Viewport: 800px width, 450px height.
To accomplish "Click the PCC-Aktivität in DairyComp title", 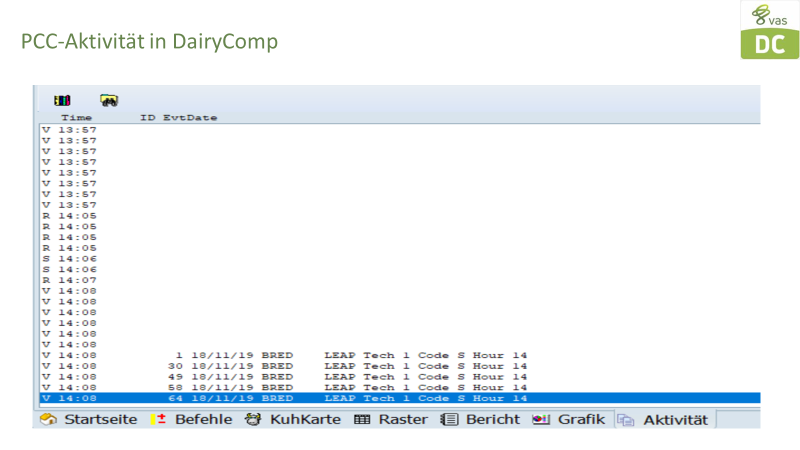I will pyautogui.click(x=149, y=42).
